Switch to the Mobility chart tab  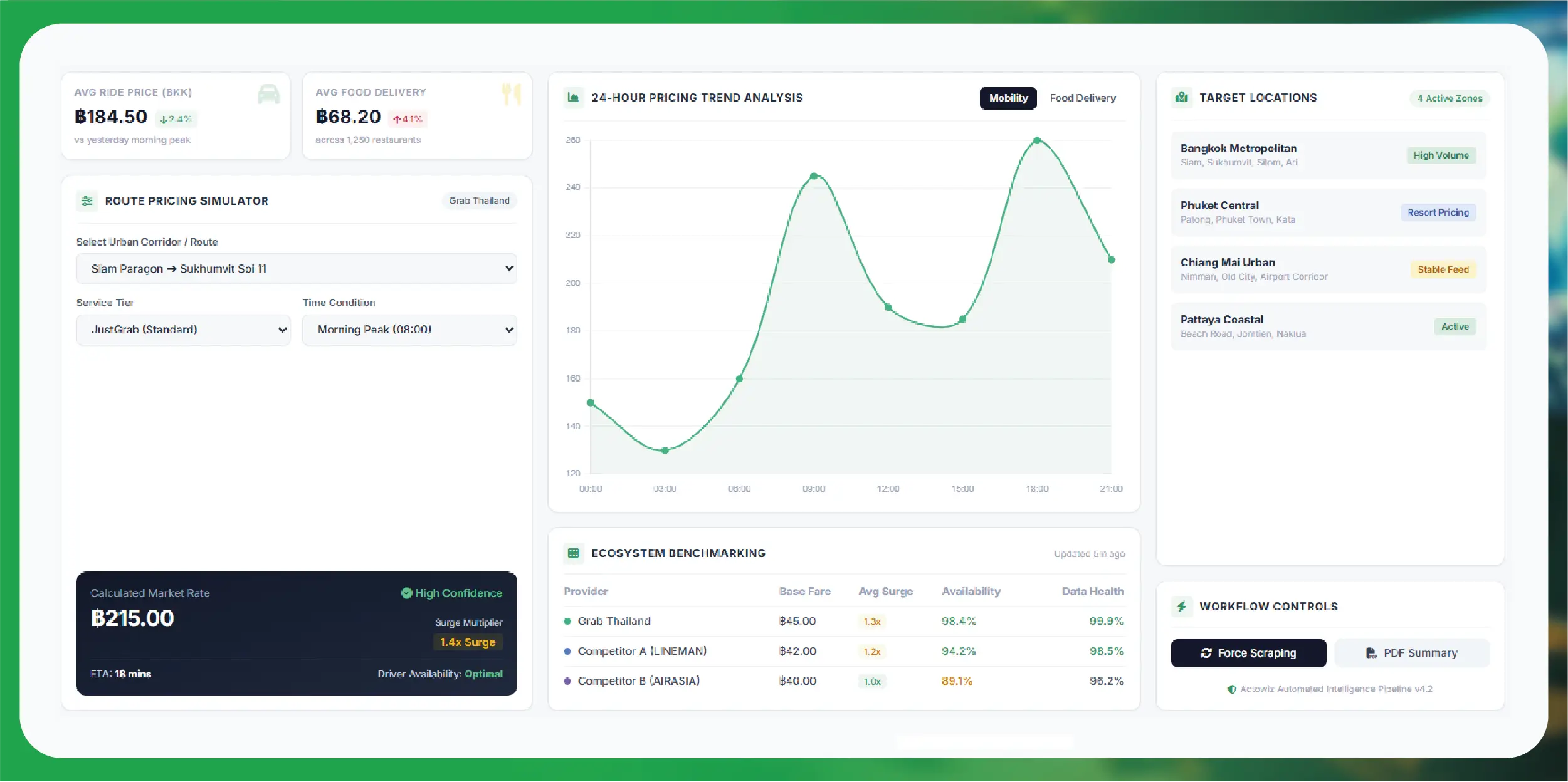click(x=1008, y=98)
